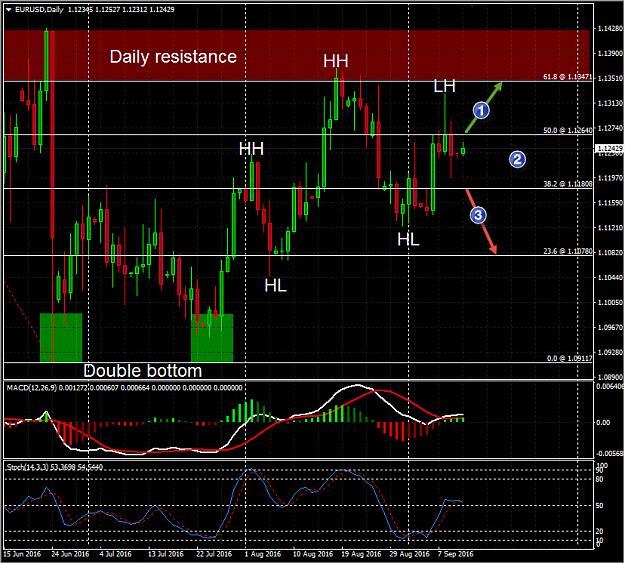Click the 1.13900 price on the axis
This screenshot has width=625, height=564.
pyautogui.click(x=609, y=53)
